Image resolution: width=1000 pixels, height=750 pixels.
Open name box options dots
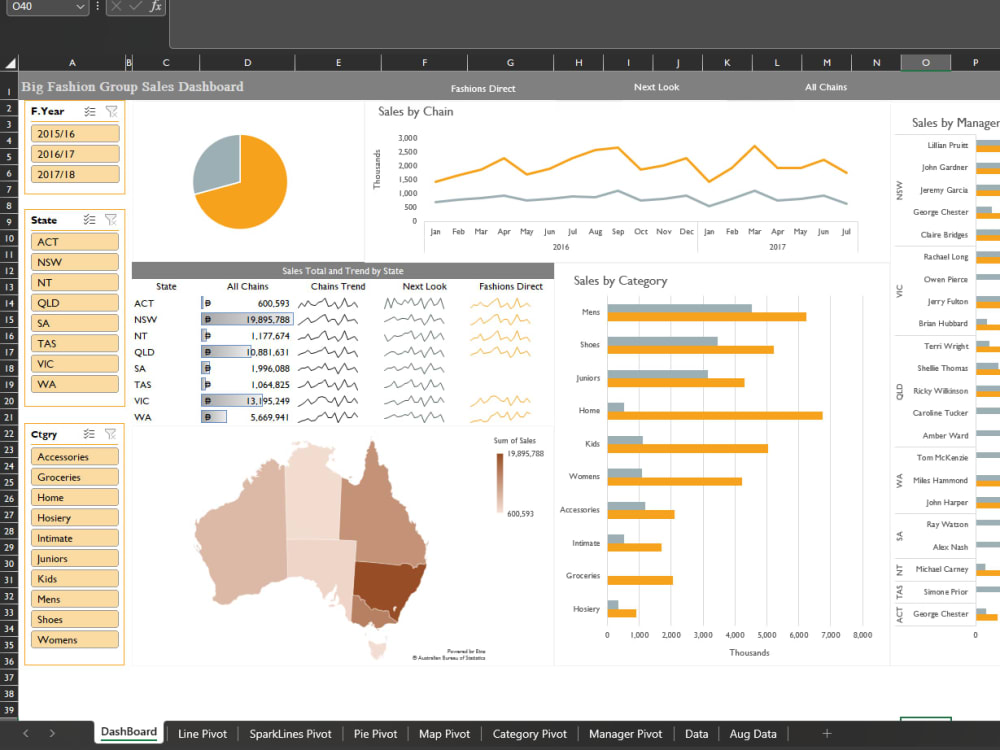pos(98,6)
